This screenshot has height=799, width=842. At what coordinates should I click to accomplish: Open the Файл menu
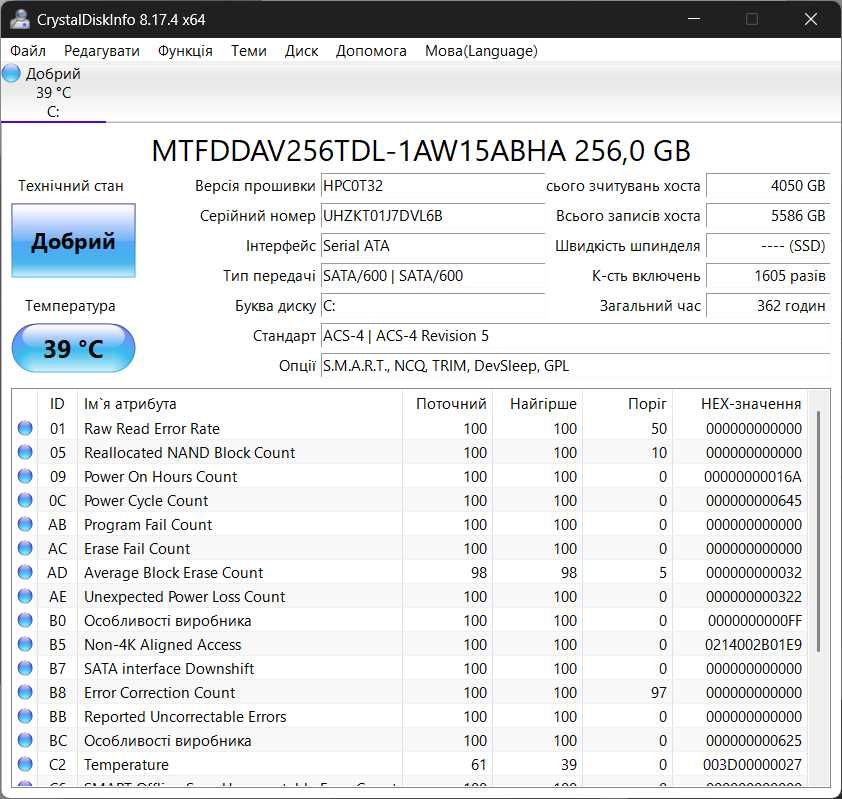point(28,51)
